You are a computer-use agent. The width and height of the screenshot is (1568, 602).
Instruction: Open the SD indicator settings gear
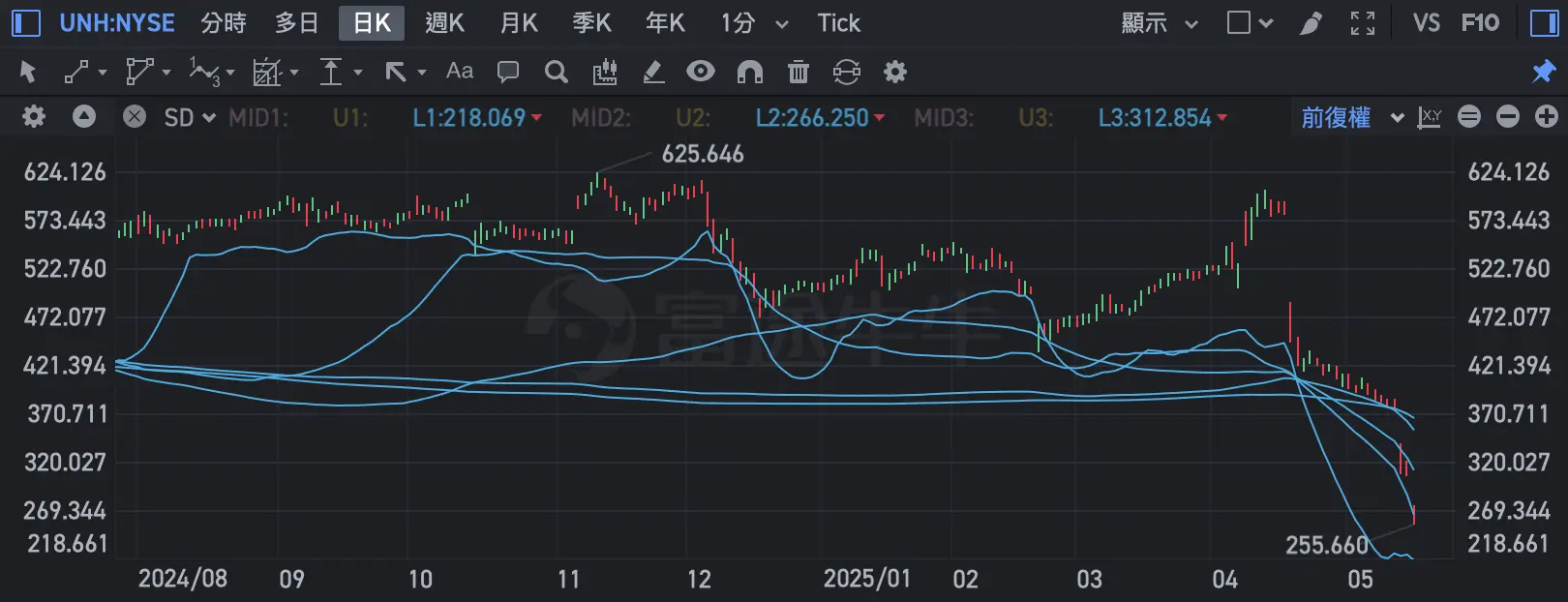pyautogui.click(x=34, y=117)
